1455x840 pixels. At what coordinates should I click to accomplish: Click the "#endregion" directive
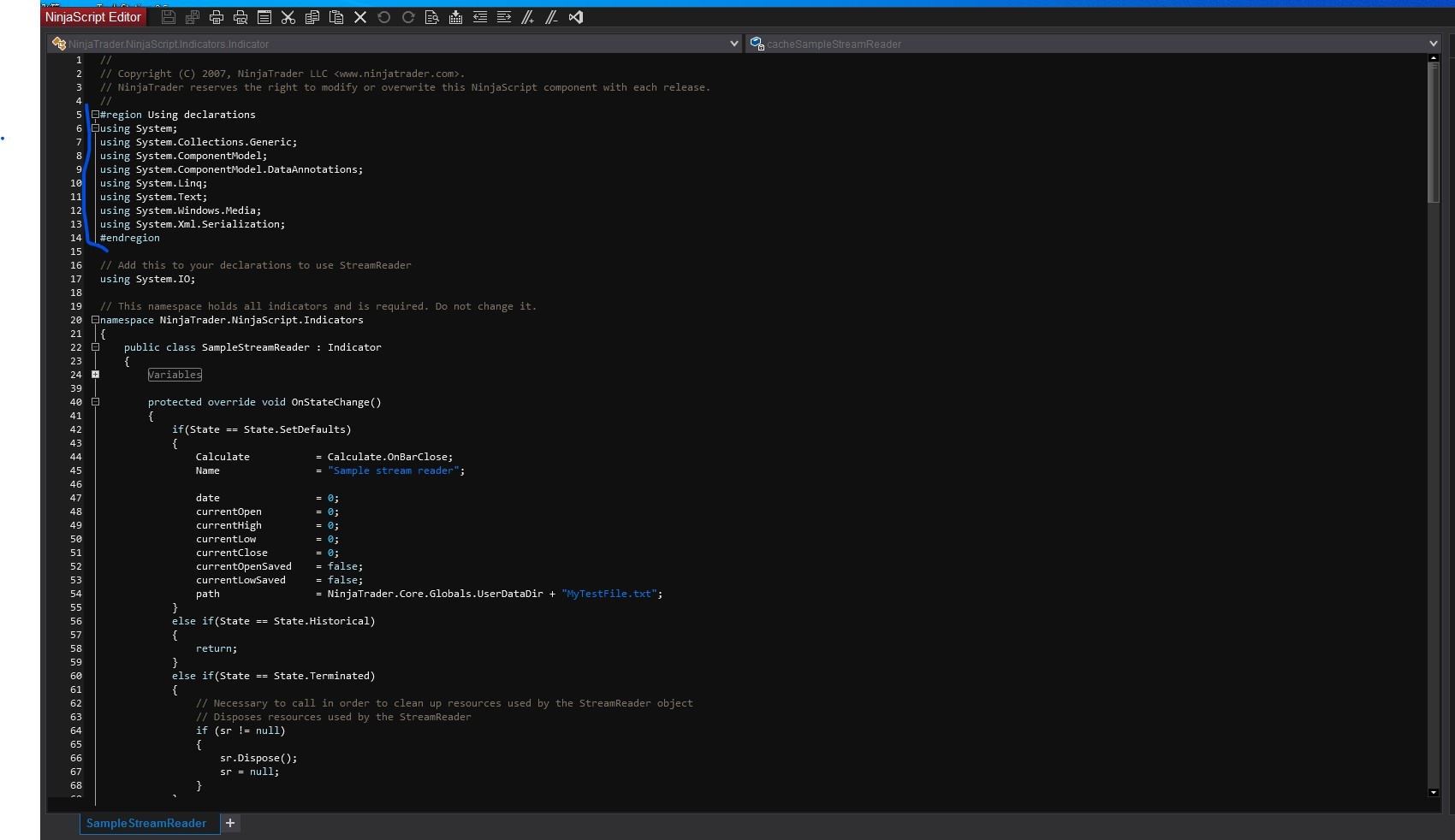[130, 238]
